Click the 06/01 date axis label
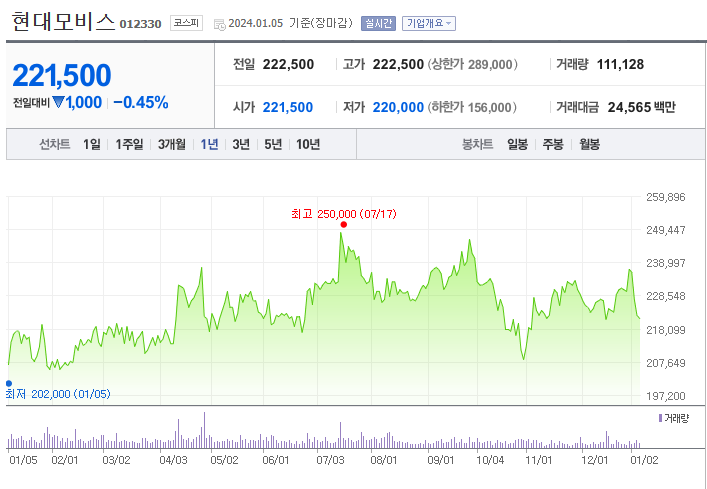This screenshot has width=707, height=489. (x=275, y=460)
